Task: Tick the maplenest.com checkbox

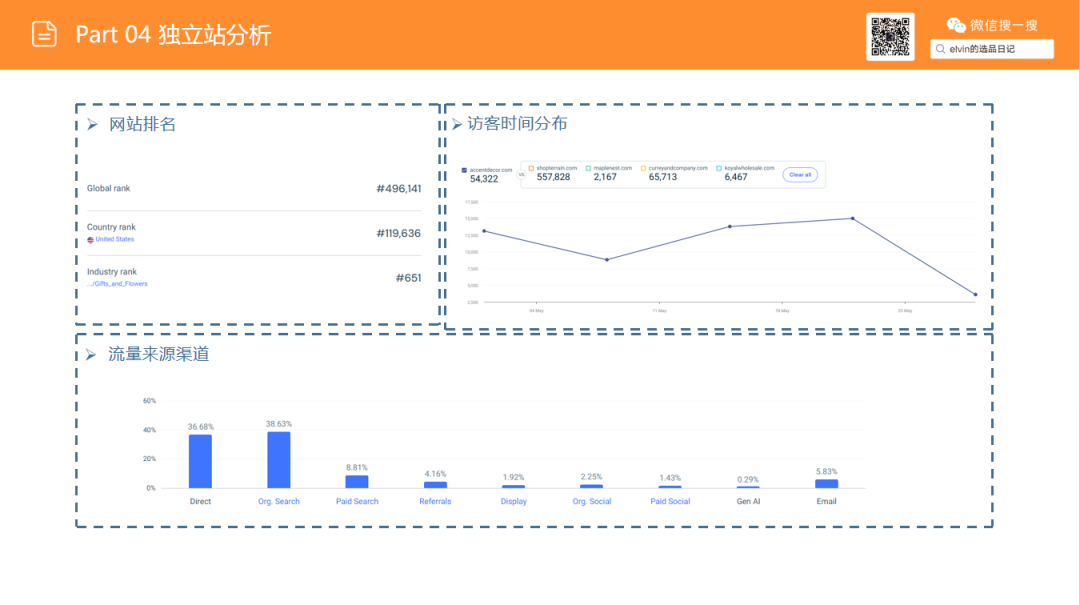Action: 588,168
